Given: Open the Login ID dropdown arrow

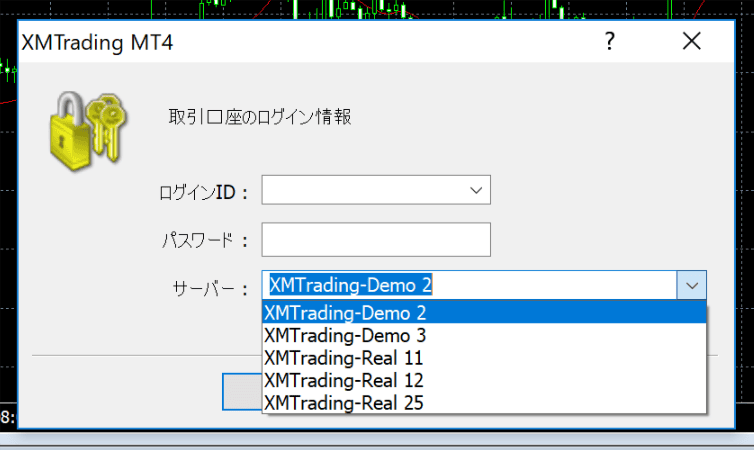Looking at the screenshot, I should click(476, 190).
